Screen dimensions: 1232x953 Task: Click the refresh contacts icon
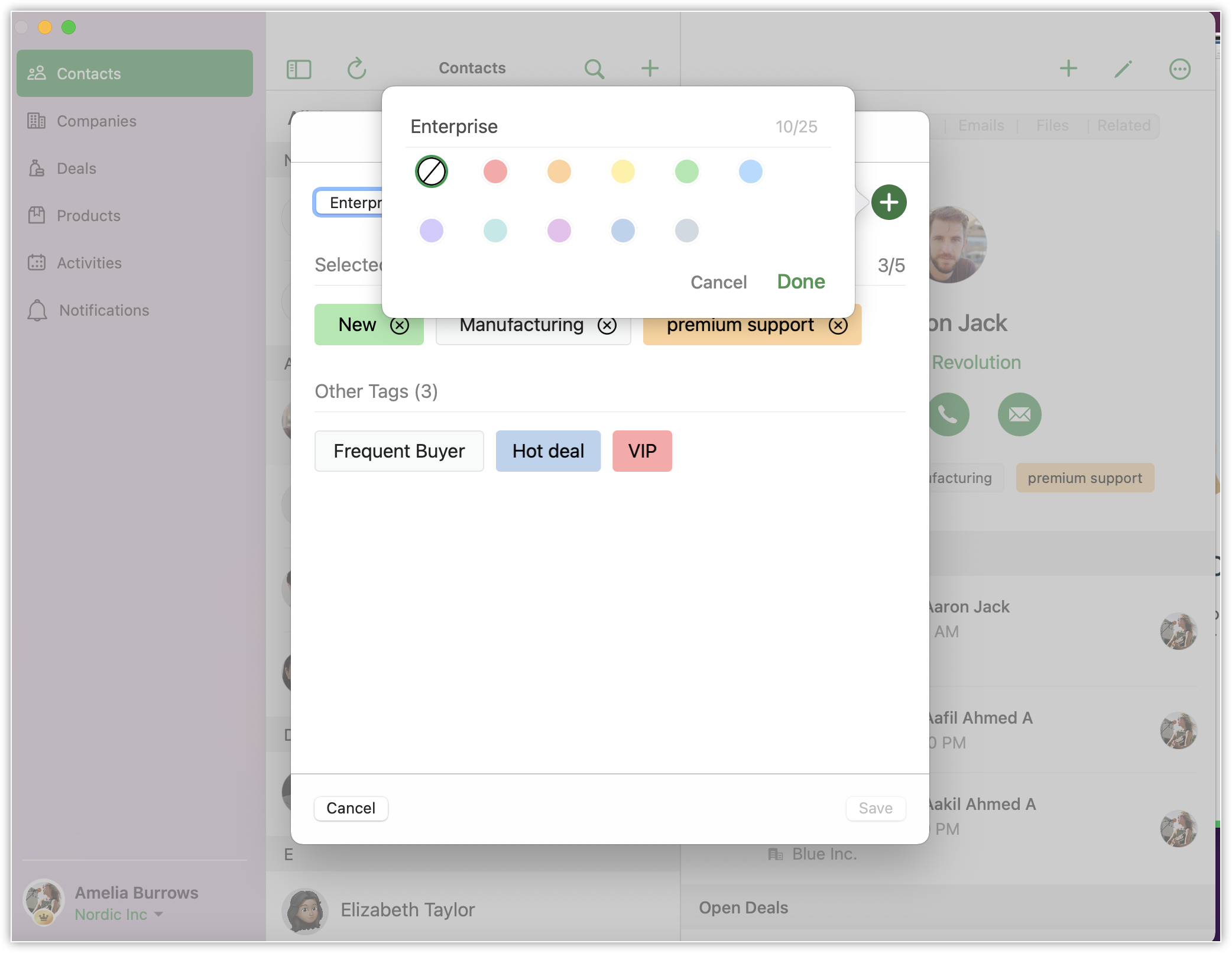point(356,69)
